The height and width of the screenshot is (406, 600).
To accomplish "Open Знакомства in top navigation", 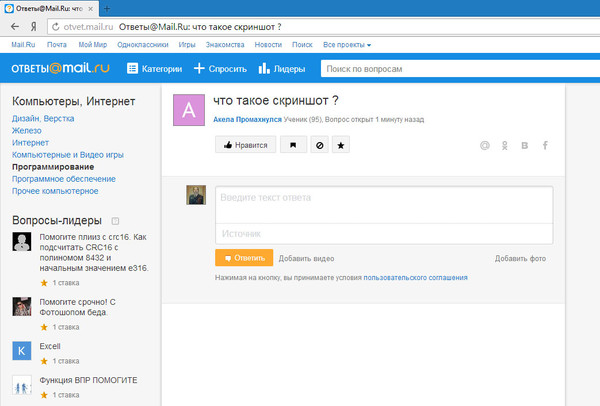I will point(225,45).
